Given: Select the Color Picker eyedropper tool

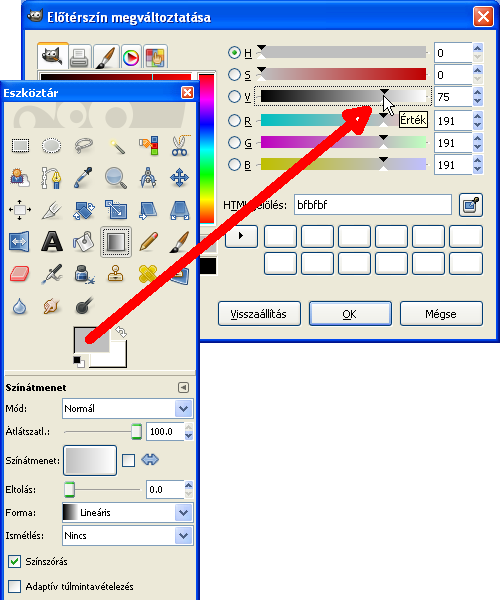Looking at the screenshot, I should 83,178.
